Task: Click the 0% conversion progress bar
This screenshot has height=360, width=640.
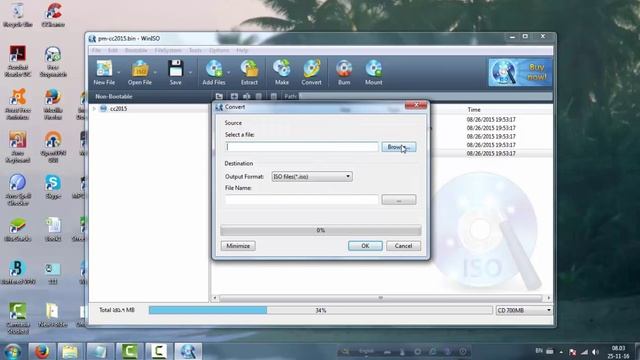Action: coord(321,230)
